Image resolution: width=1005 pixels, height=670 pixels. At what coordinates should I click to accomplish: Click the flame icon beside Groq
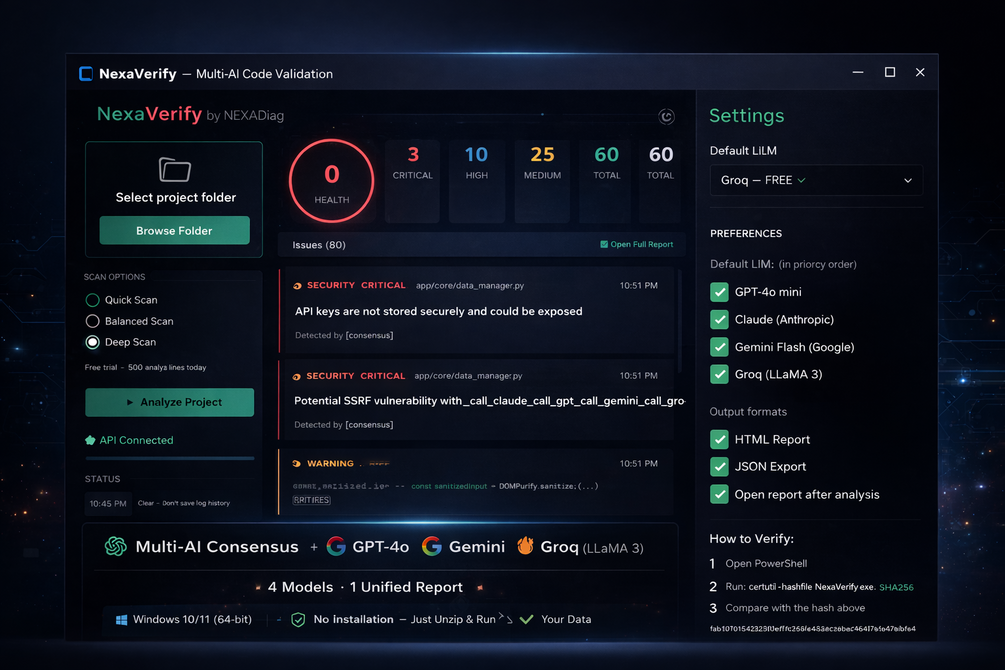(x=526, y=546)
